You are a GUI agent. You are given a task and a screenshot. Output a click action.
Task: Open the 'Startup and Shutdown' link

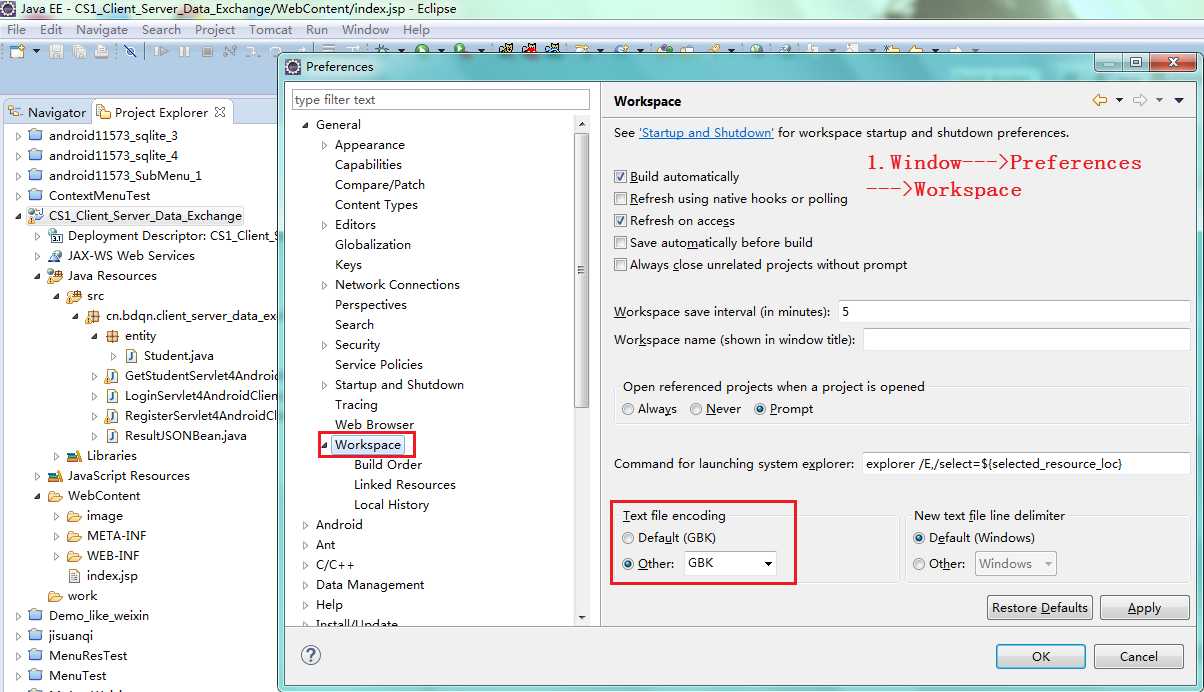click(706, 132)
